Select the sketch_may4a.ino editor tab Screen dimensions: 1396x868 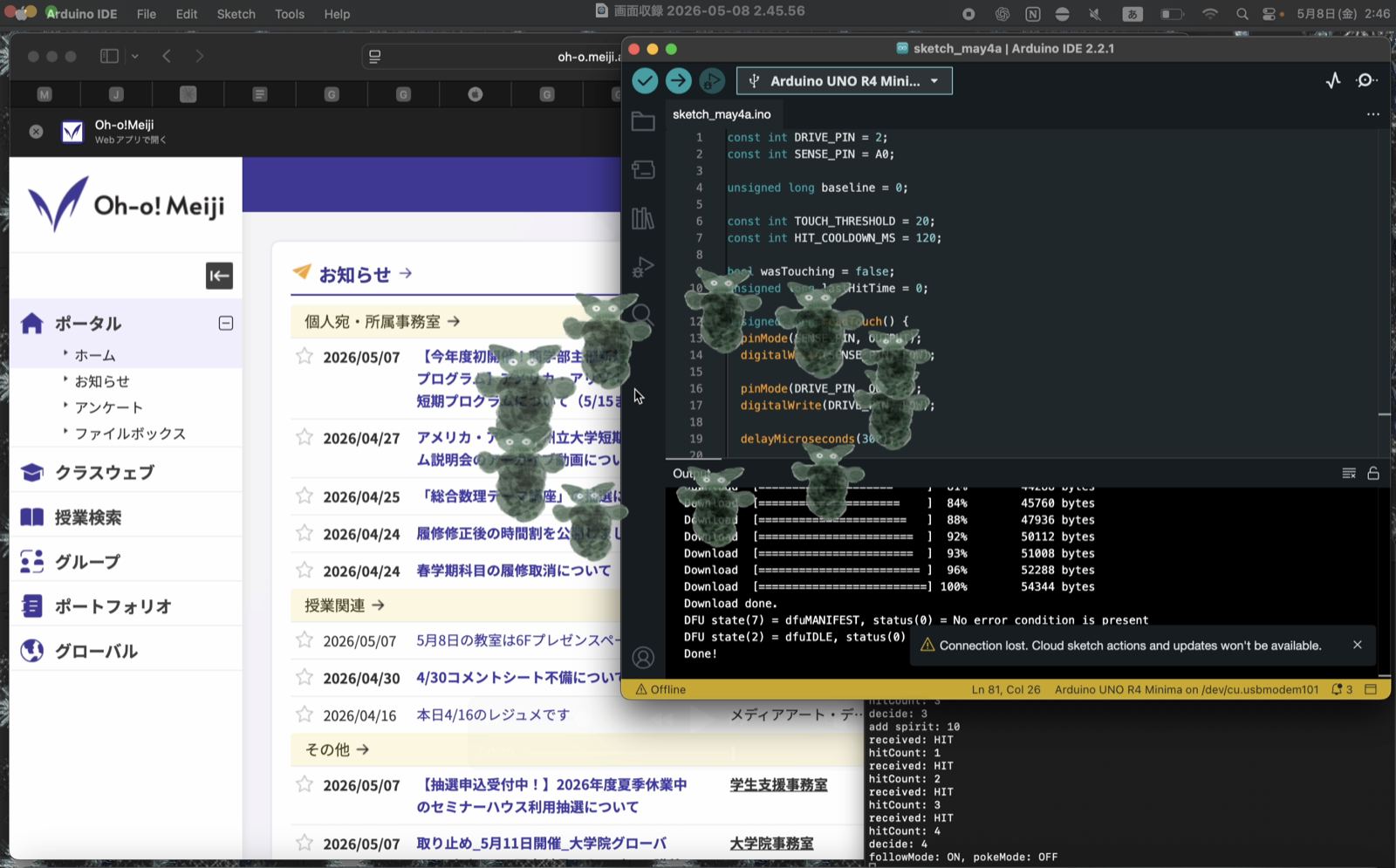[722, 114]
